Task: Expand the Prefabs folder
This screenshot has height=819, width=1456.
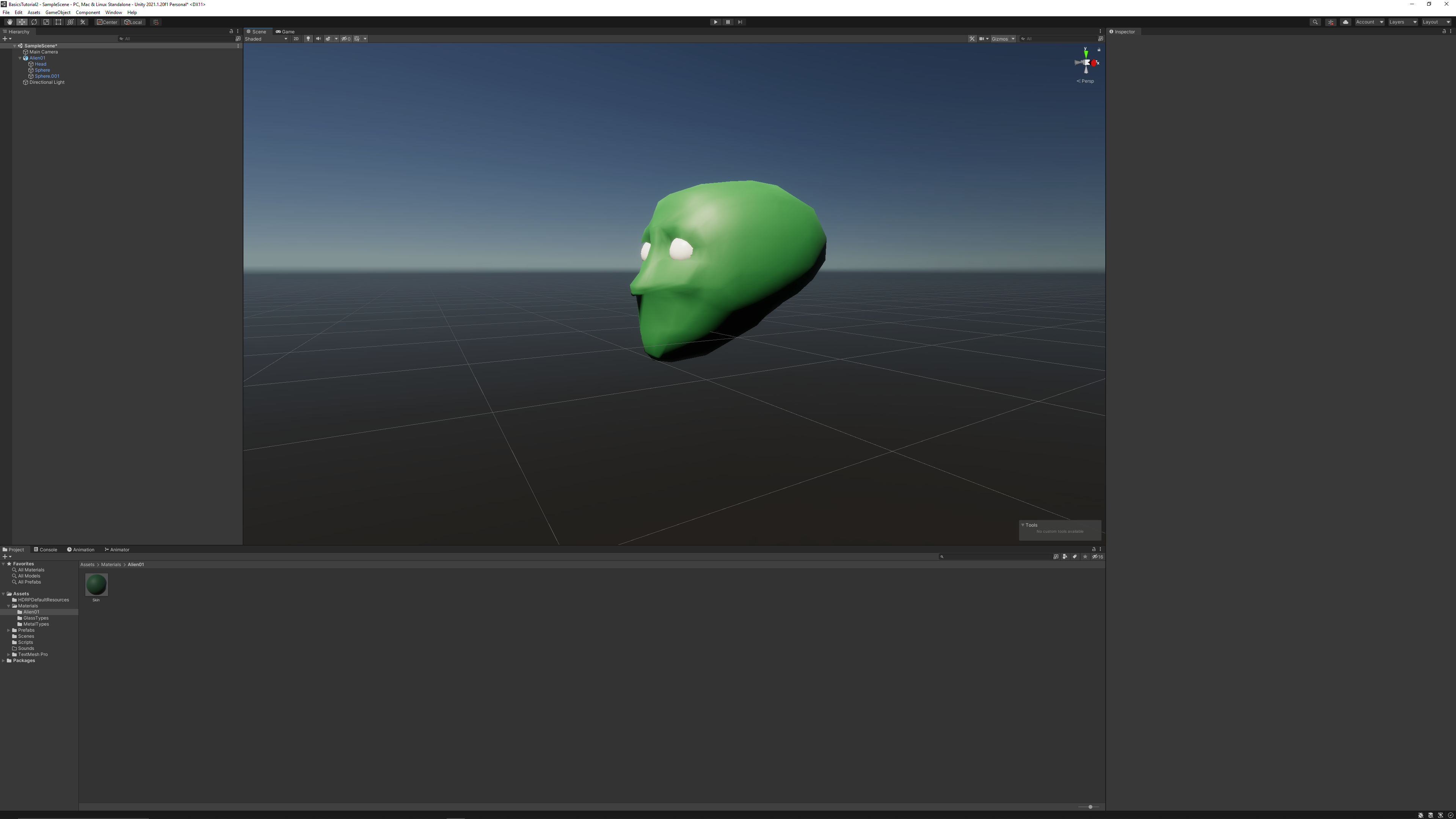Action: [x=8, y=630]
